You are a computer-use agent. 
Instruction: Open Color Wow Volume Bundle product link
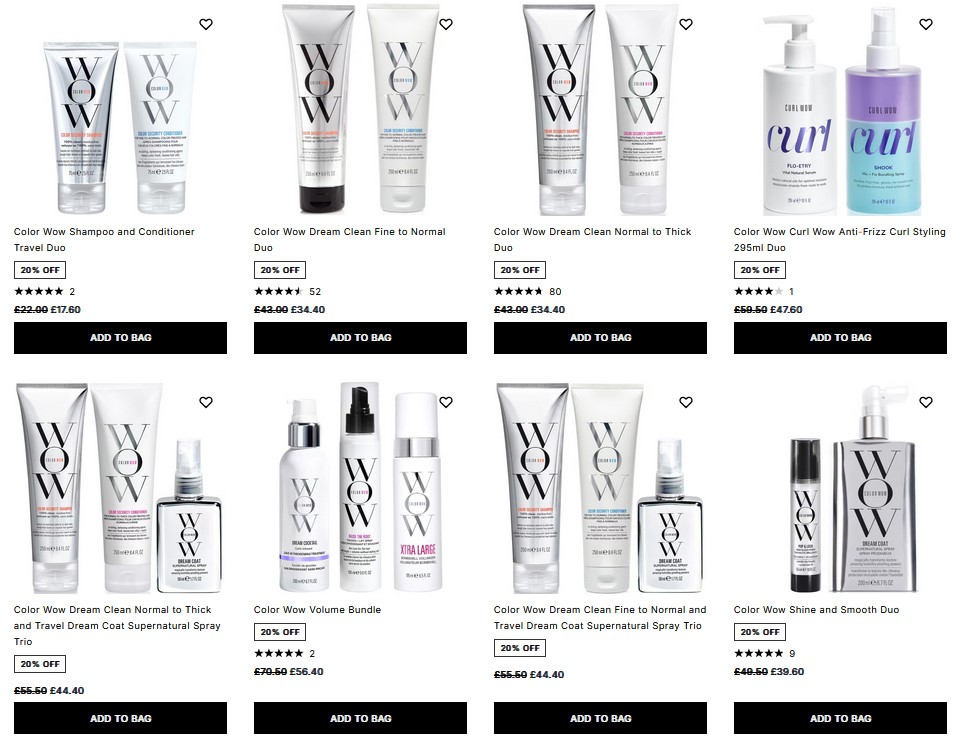click(x=317, y=610)
